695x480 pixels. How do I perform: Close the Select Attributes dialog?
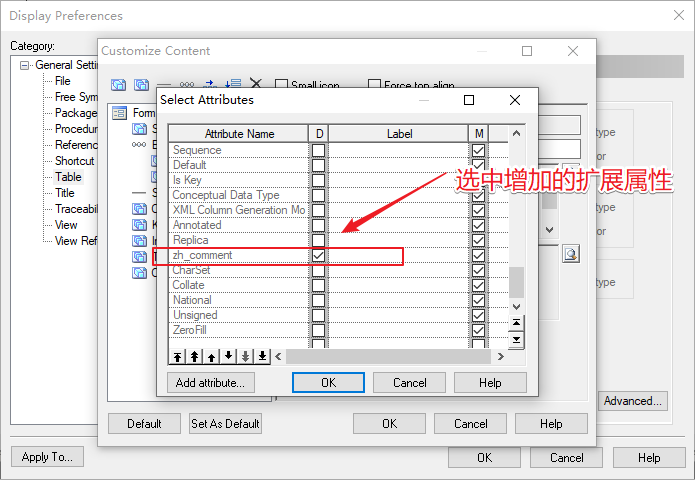coord(515,100)
